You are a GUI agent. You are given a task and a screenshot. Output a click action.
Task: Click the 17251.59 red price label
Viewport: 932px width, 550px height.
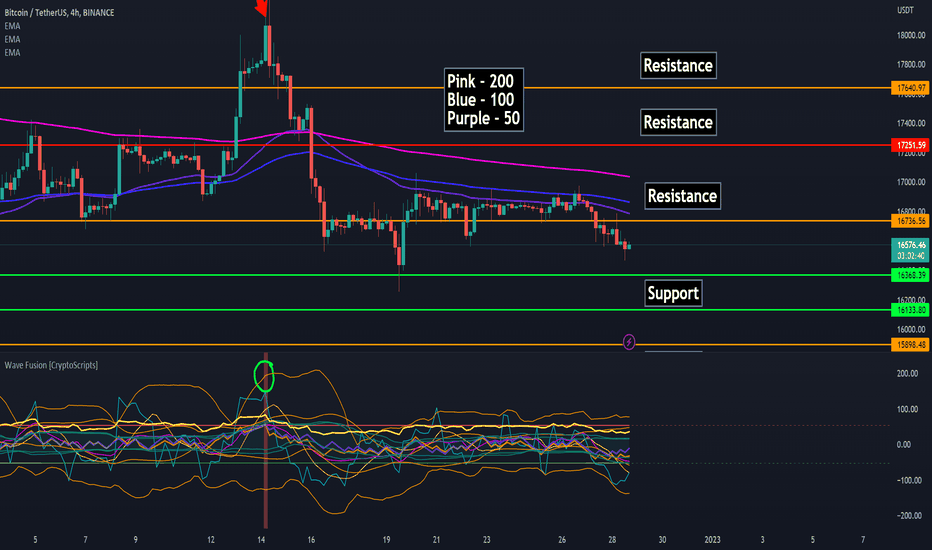click(x=910, y=145)
